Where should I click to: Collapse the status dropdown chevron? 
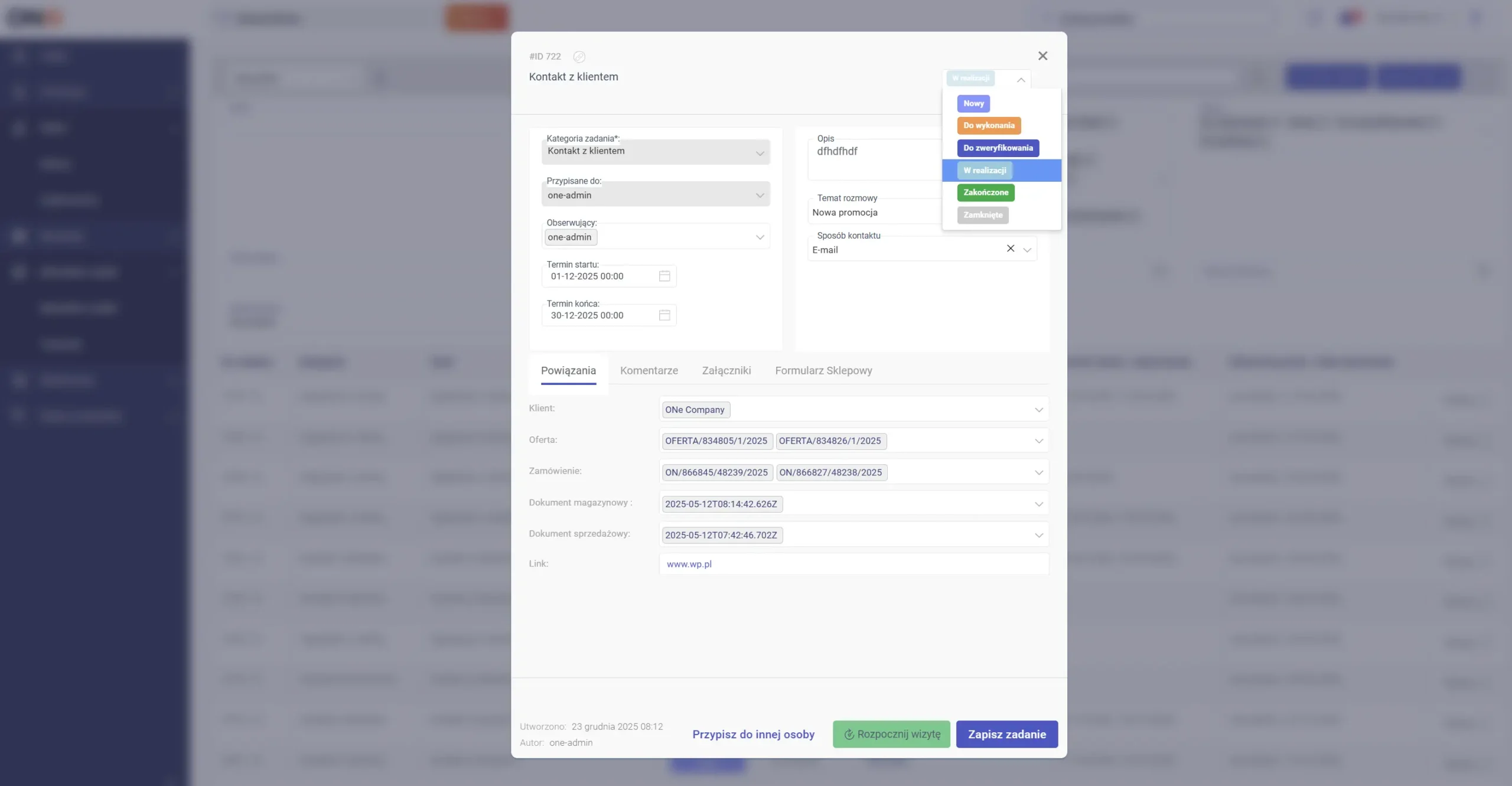[x=1021, y=80]
